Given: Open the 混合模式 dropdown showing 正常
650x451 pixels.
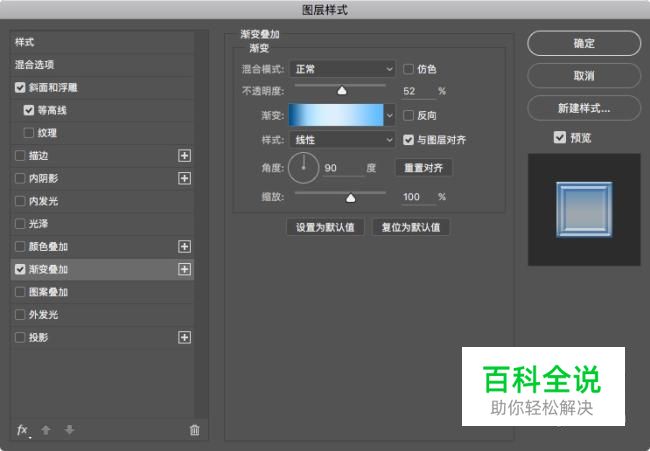Looking at the screenshot, I should [342, 69].
